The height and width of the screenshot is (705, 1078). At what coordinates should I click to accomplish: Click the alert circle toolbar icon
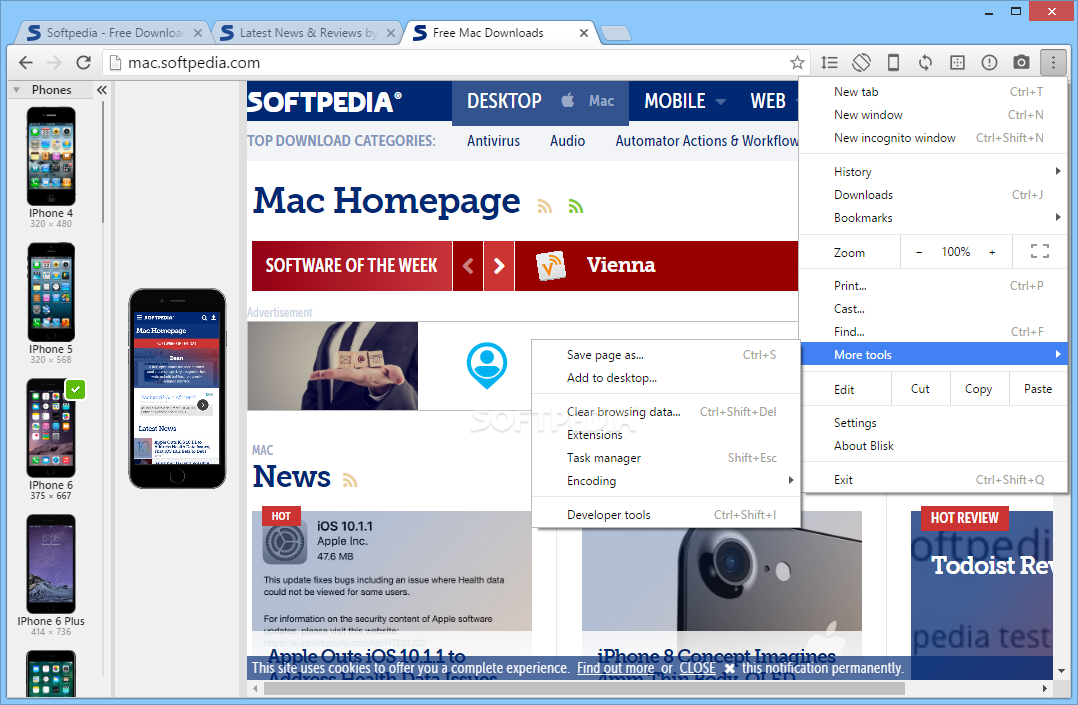coord(989,63)
